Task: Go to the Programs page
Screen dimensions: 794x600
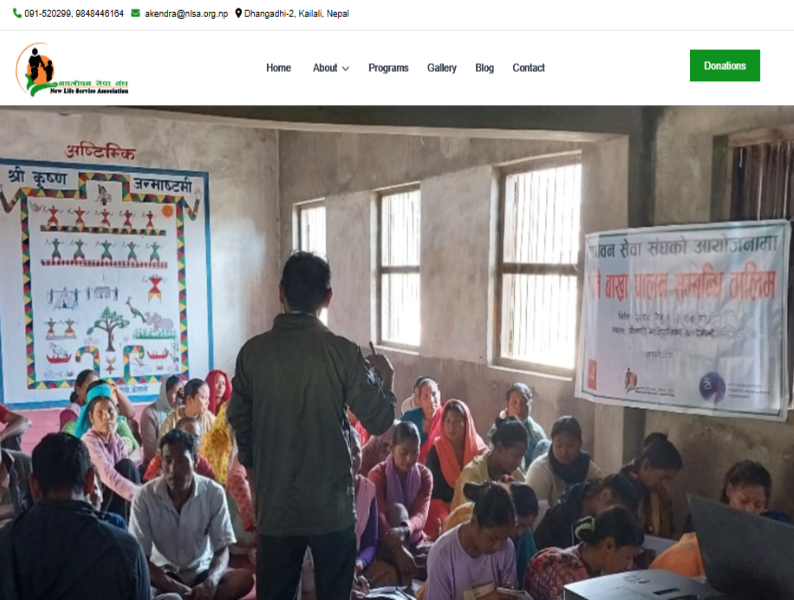Action: pos(388,68)
